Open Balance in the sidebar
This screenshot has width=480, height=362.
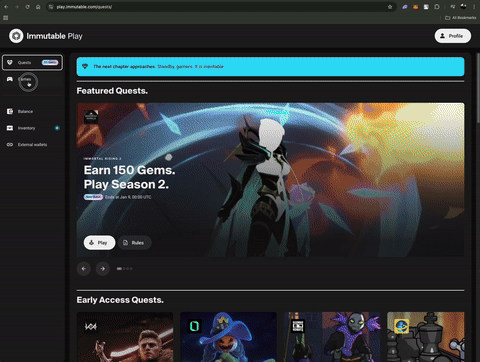32,111
